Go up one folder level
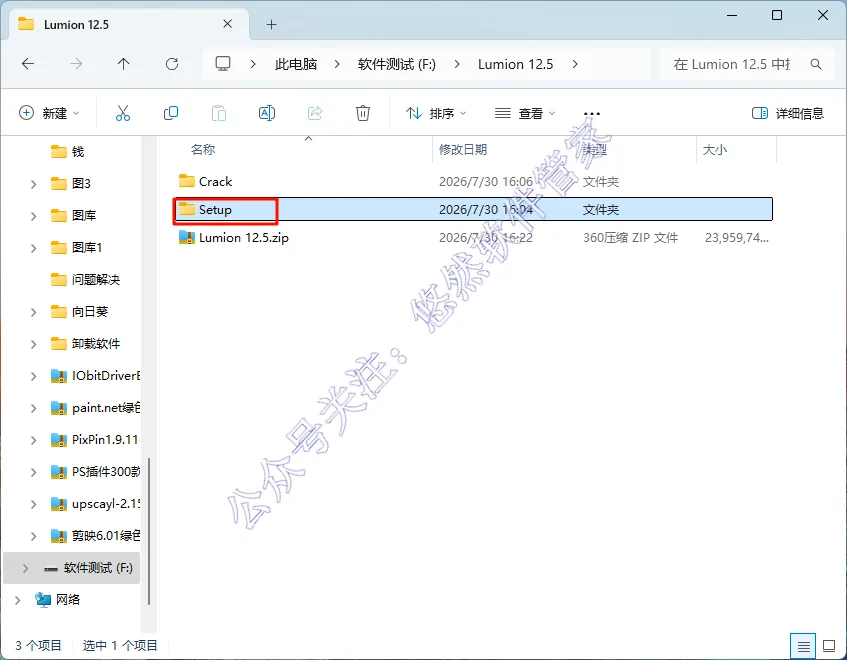Screen dimensions: 847x660 124,64
